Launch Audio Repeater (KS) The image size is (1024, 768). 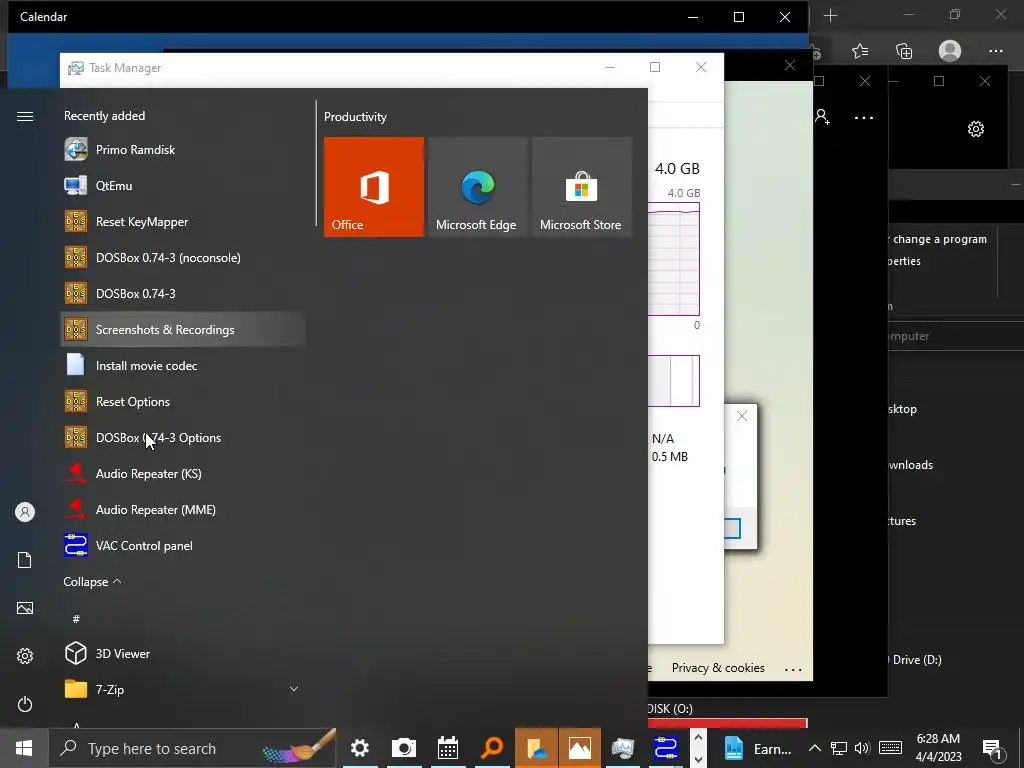(183, 473)
